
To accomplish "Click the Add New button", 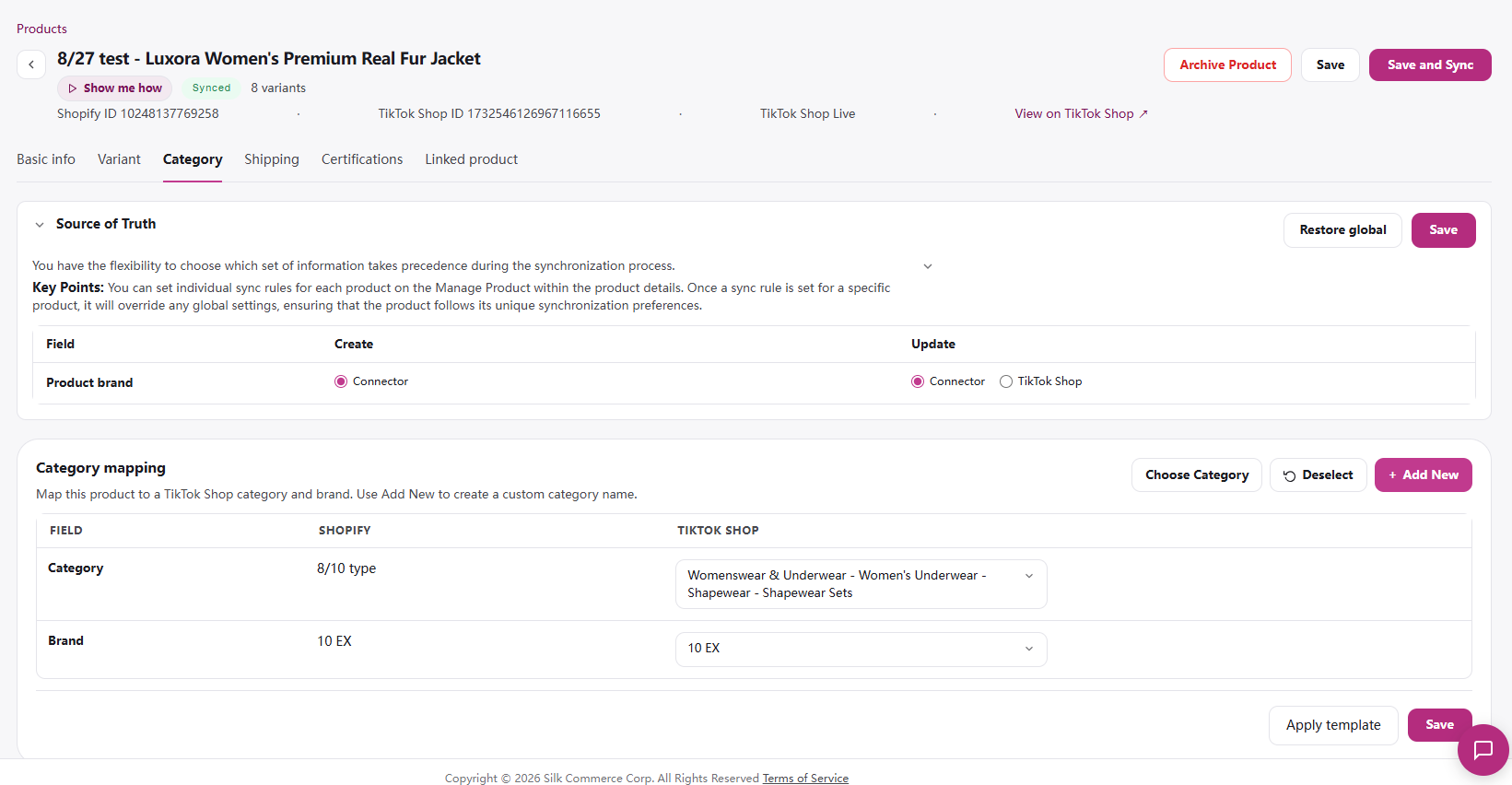I will pos(1423,475).
